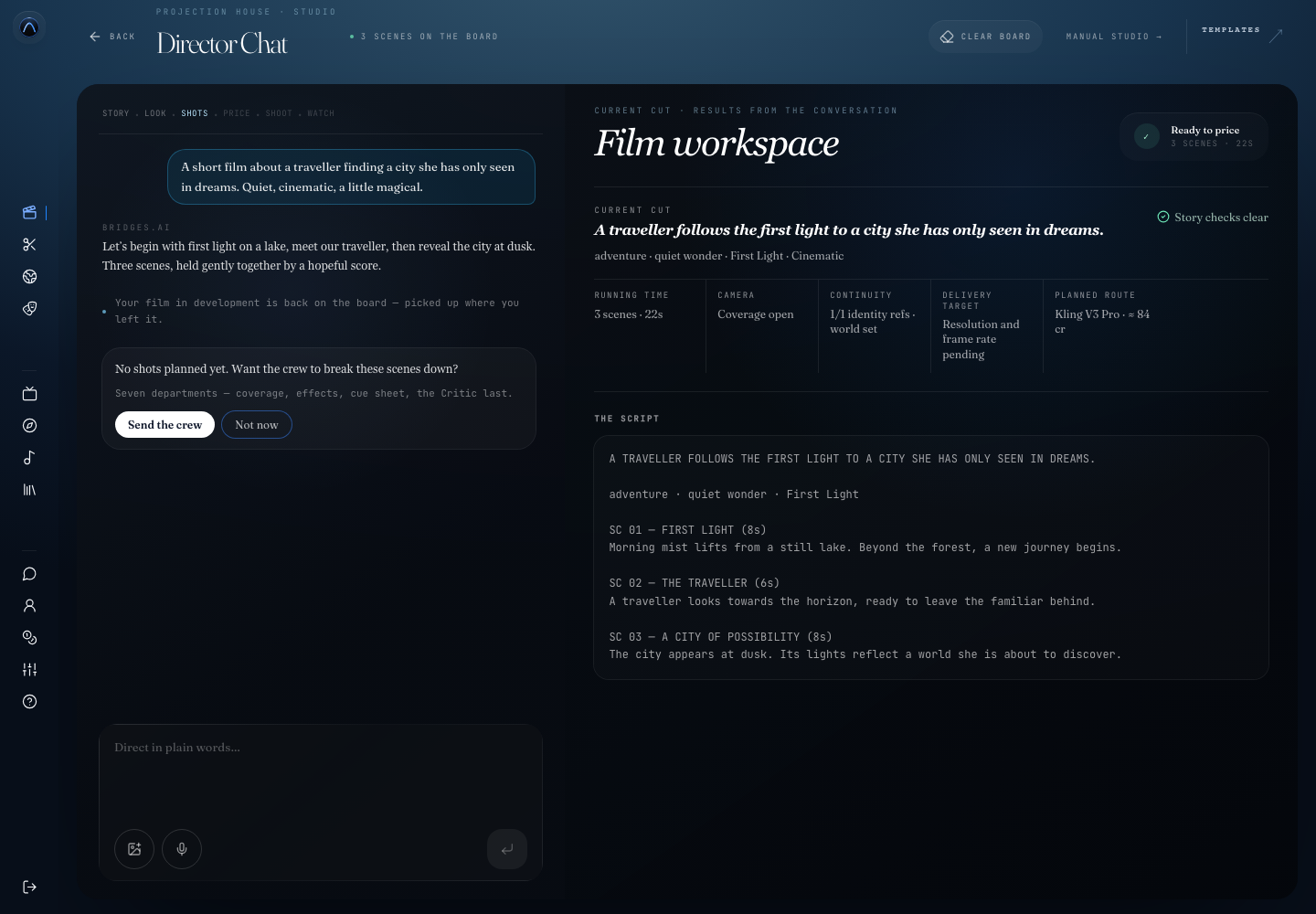The image size is (1316, 914).
Task: Click the '1/1 identity refs' continuity value
Action: [873, 322]
